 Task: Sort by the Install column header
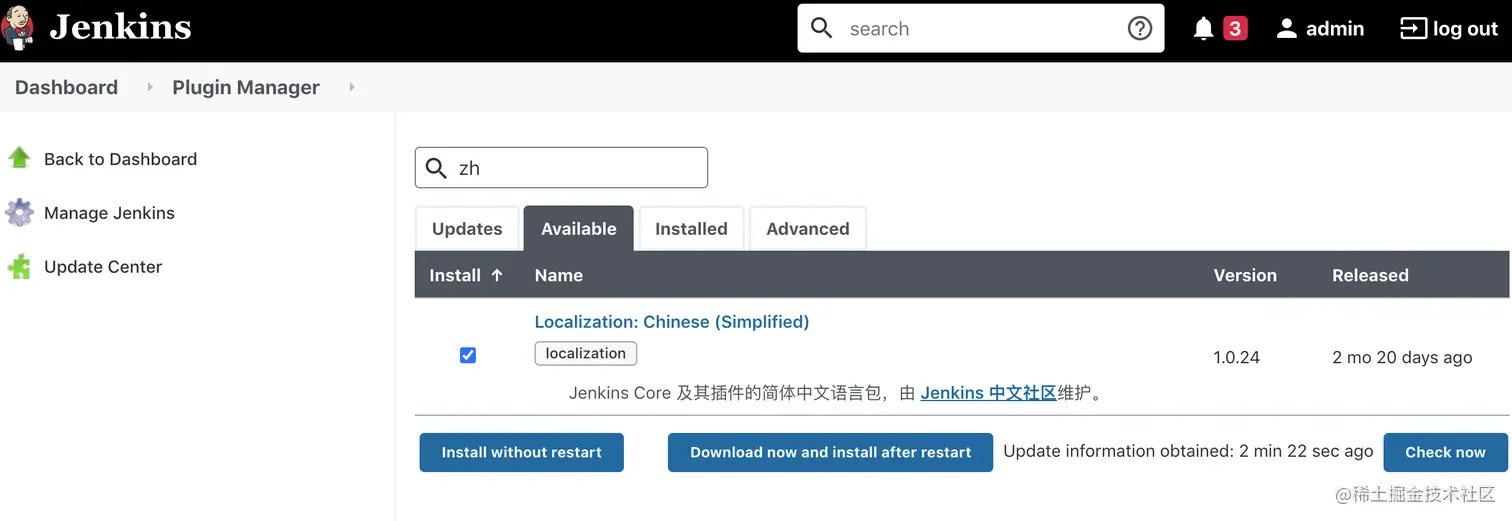[x=466, y=275]
